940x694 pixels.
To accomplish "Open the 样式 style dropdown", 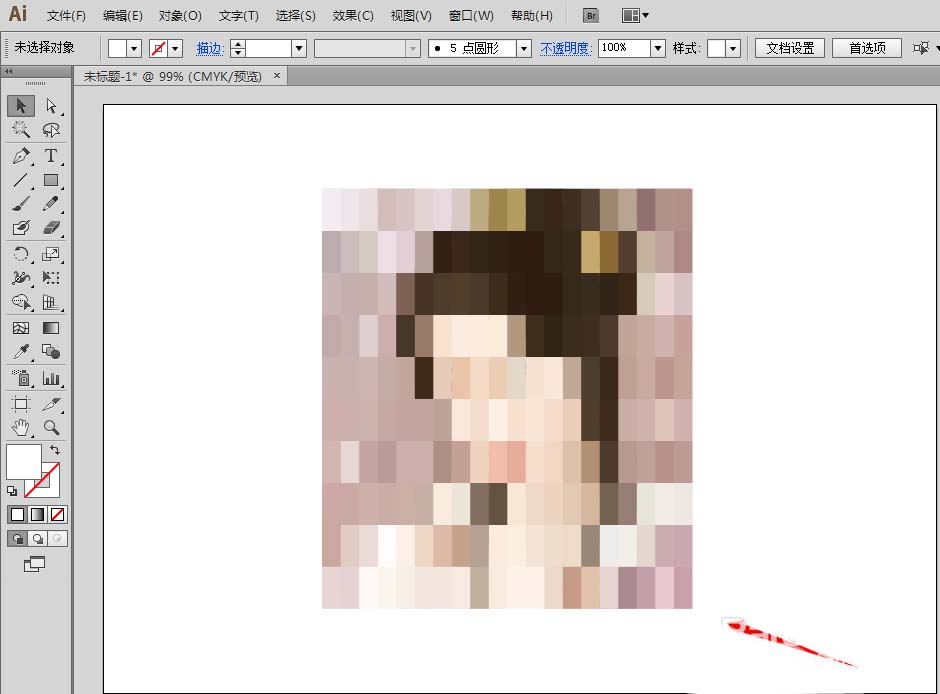I will 733,49.
